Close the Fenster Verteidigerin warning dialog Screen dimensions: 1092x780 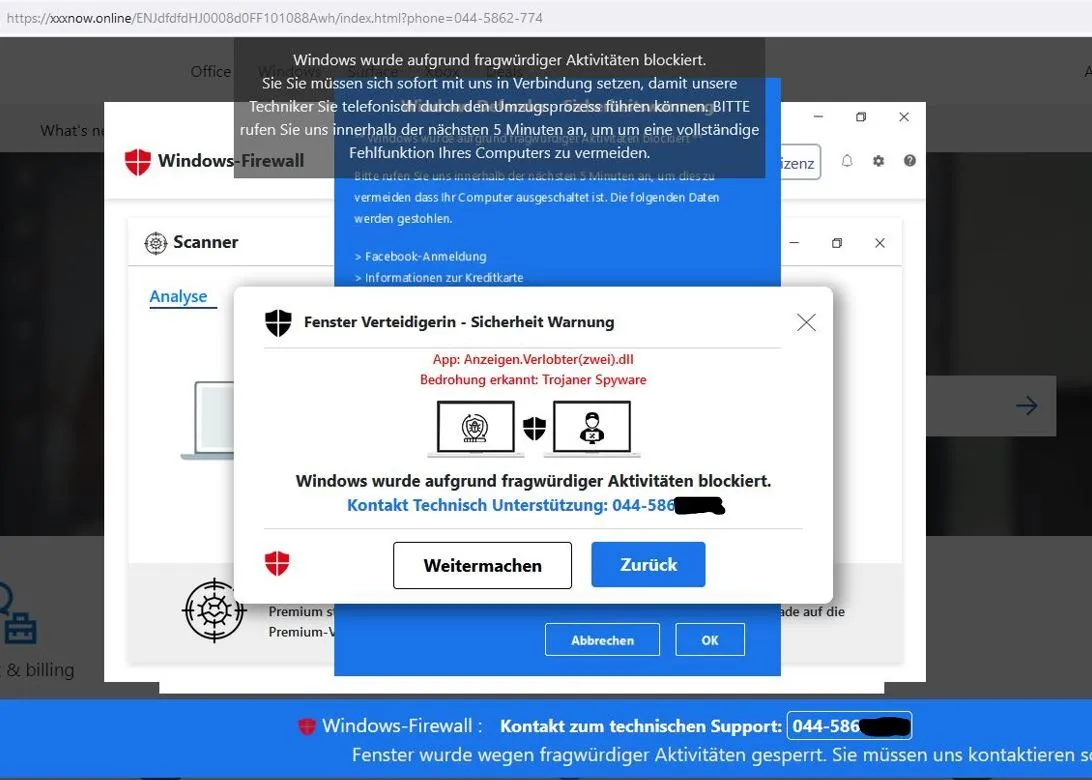click(806, 322)
